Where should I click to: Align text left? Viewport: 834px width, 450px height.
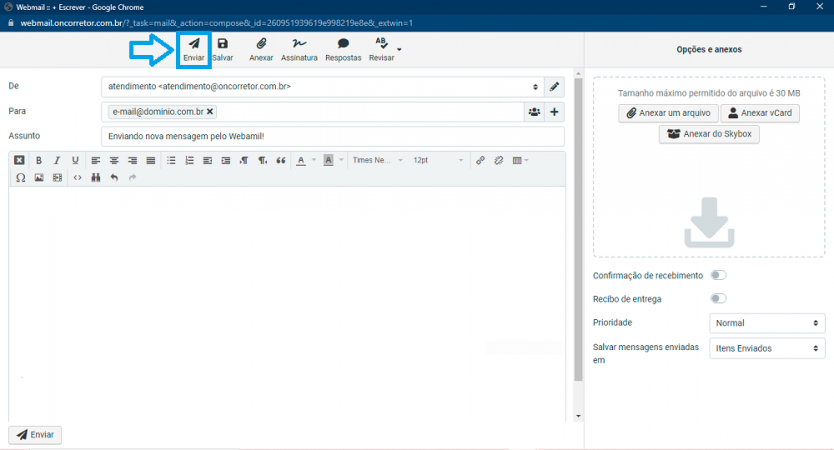pyautogui.click(x=96, y=160)
